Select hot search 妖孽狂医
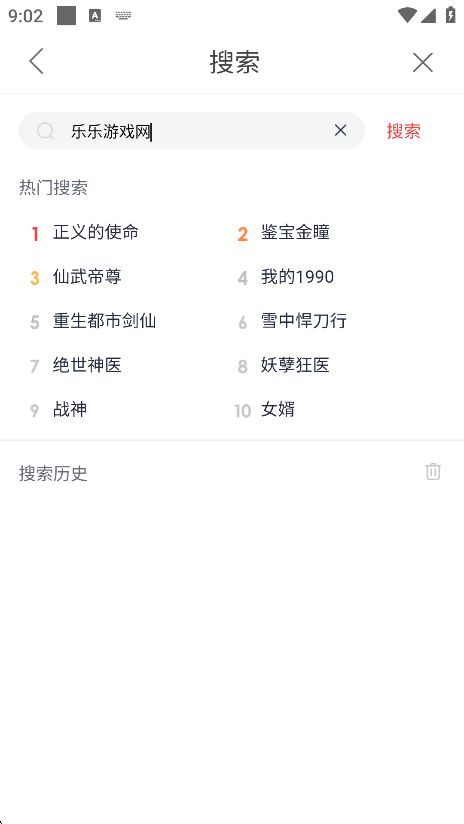 click(x=295, y=365)
